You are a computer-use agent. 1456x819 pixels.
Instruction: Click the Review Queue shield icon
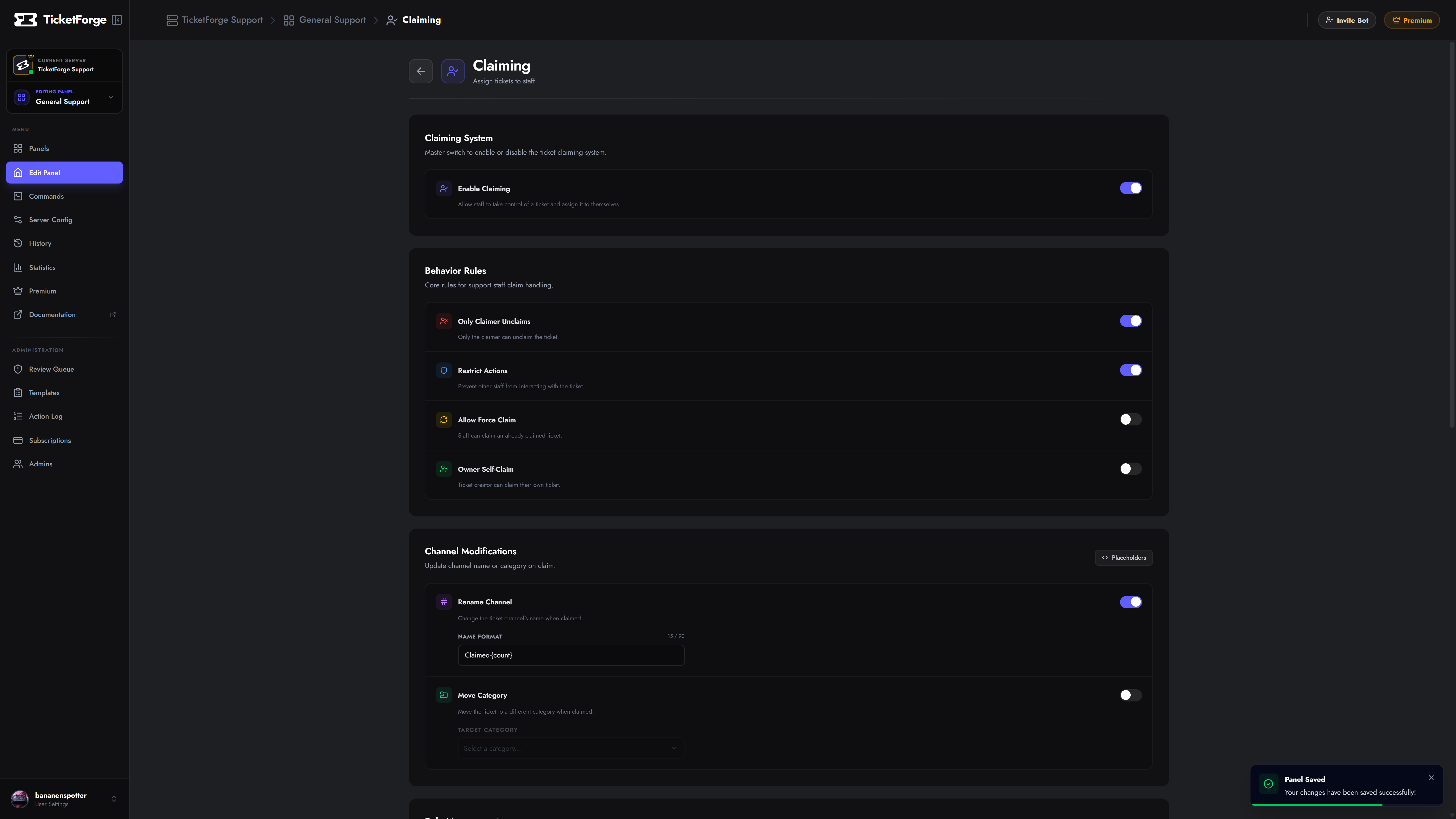tap(18, 369)
